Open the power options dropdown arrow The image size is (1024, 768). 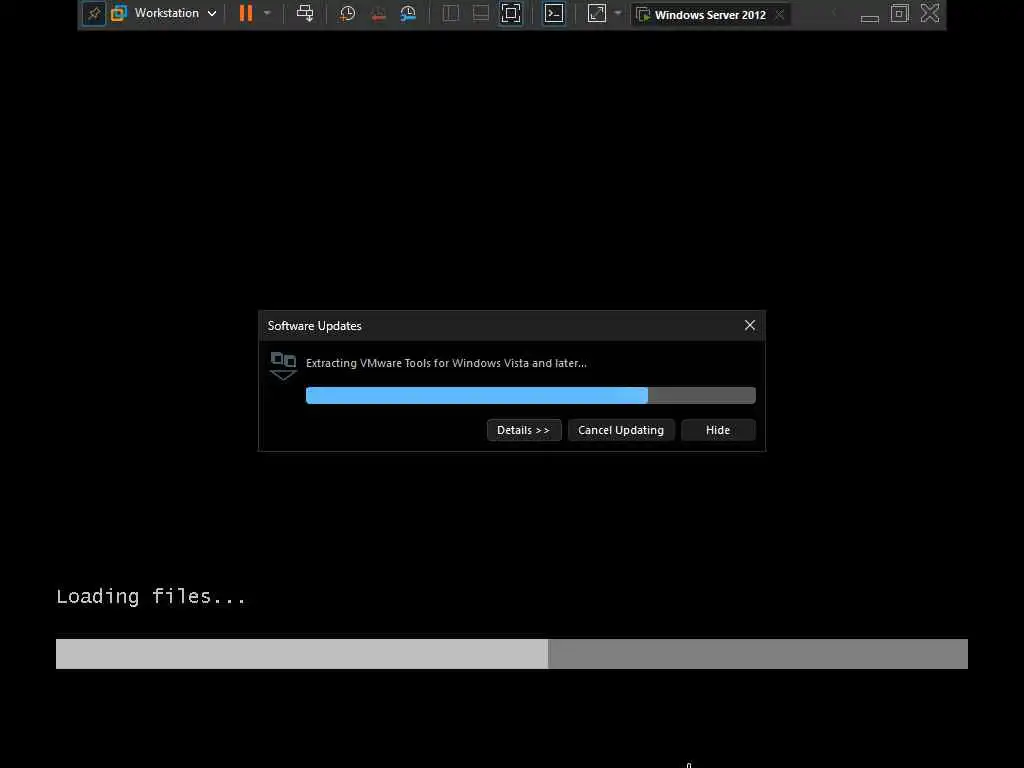click(267, 13)
